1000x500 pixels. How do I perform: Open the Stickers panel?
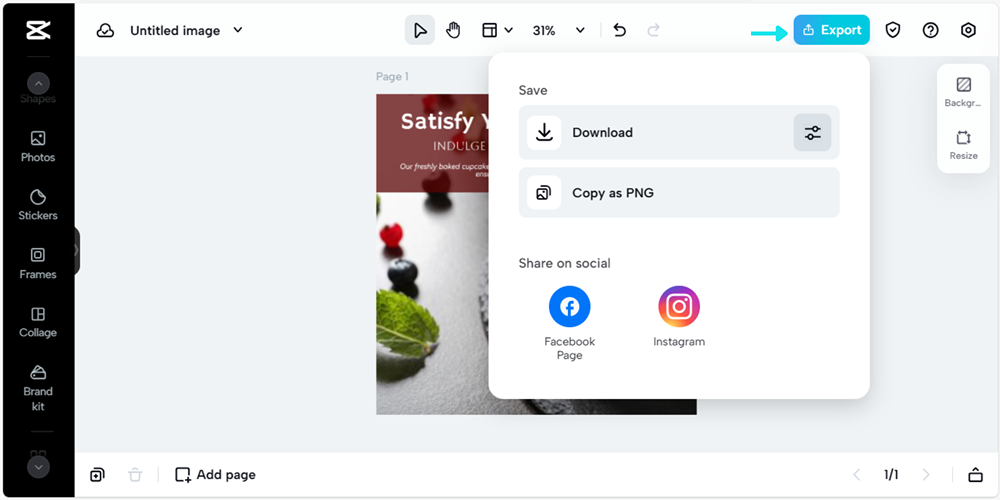click(x=38, y=205)
